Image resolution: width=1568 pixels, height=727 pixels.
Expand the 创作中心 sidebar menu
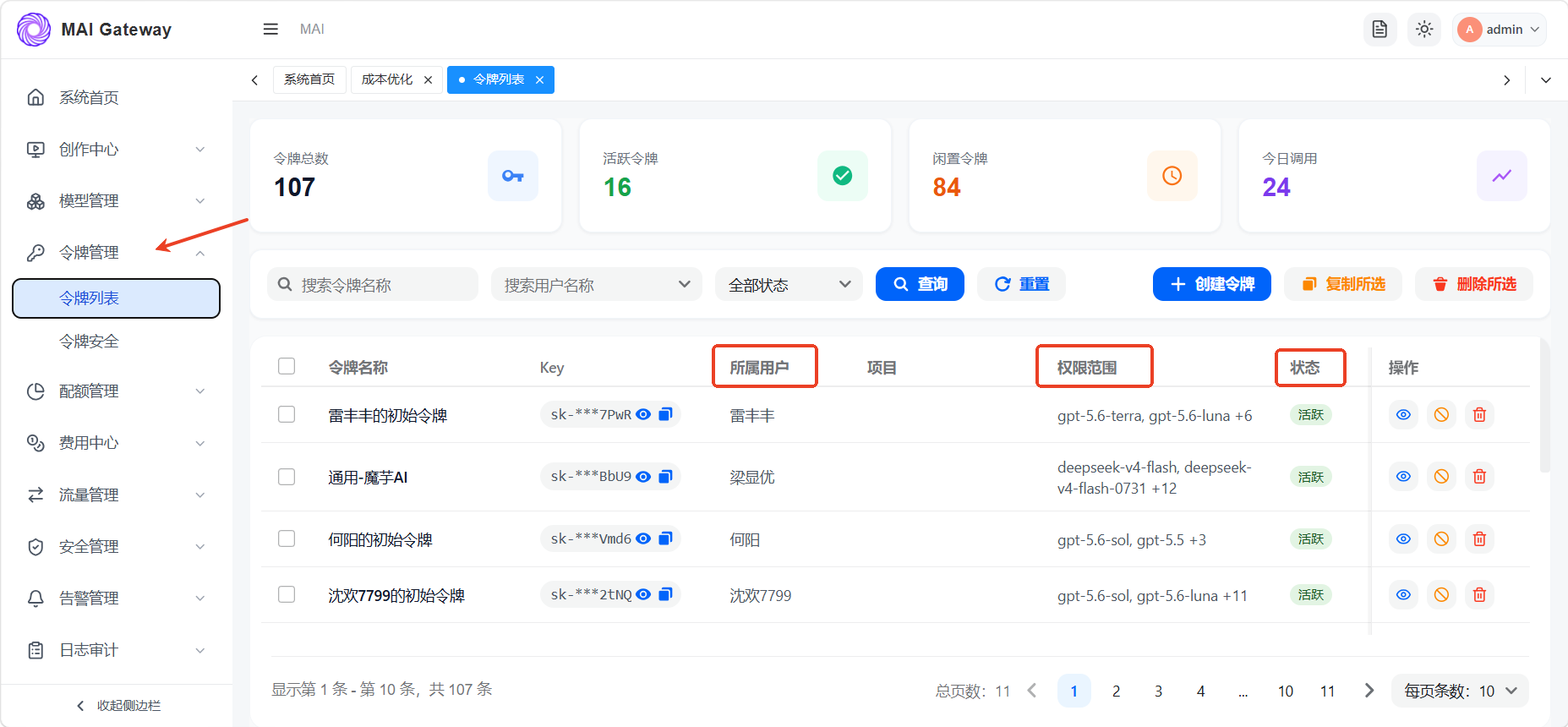[x=117, y=150]
